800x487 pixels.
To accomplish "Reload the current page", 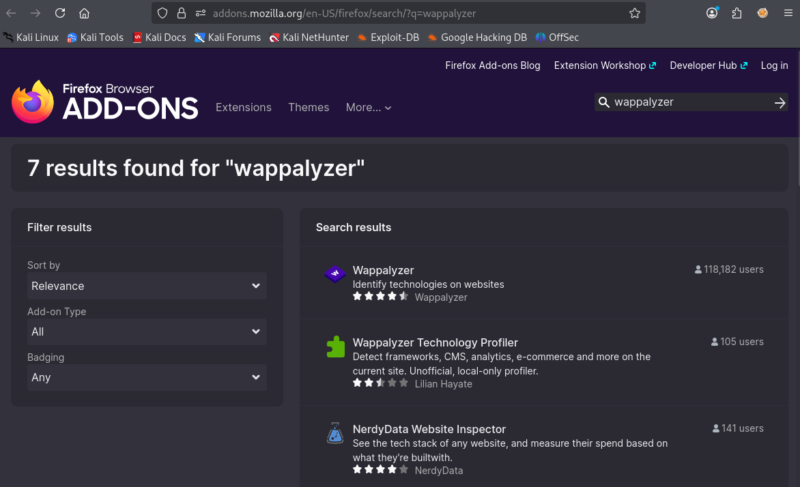I will click(x=60, y=13).
